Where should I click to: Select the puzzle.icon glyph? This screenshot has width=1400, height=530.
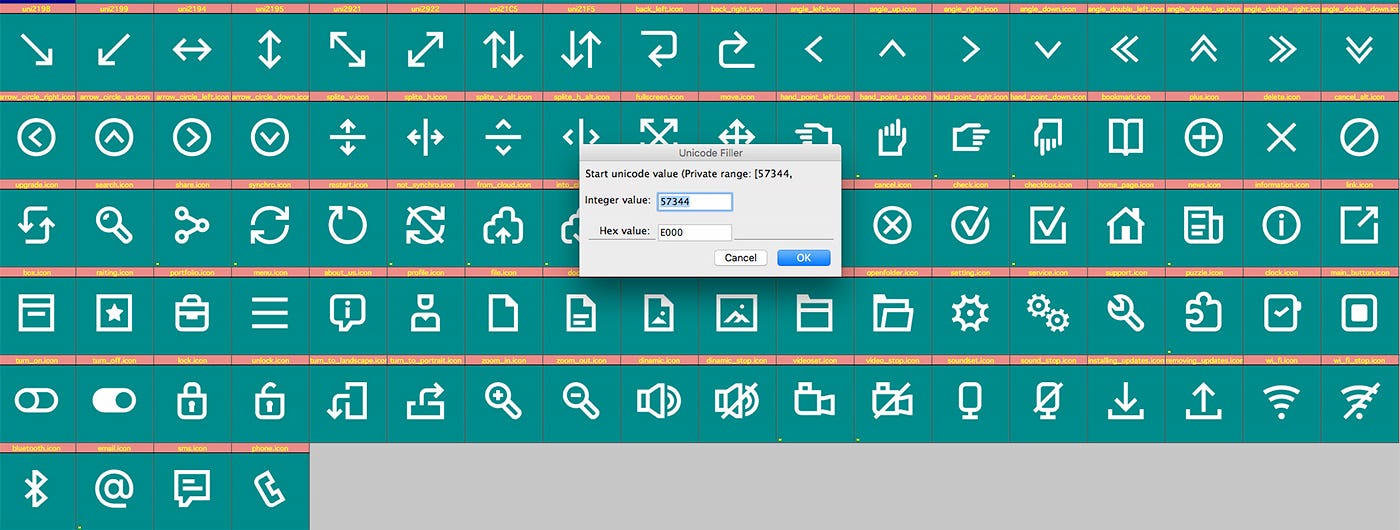tap(1203, 314)
